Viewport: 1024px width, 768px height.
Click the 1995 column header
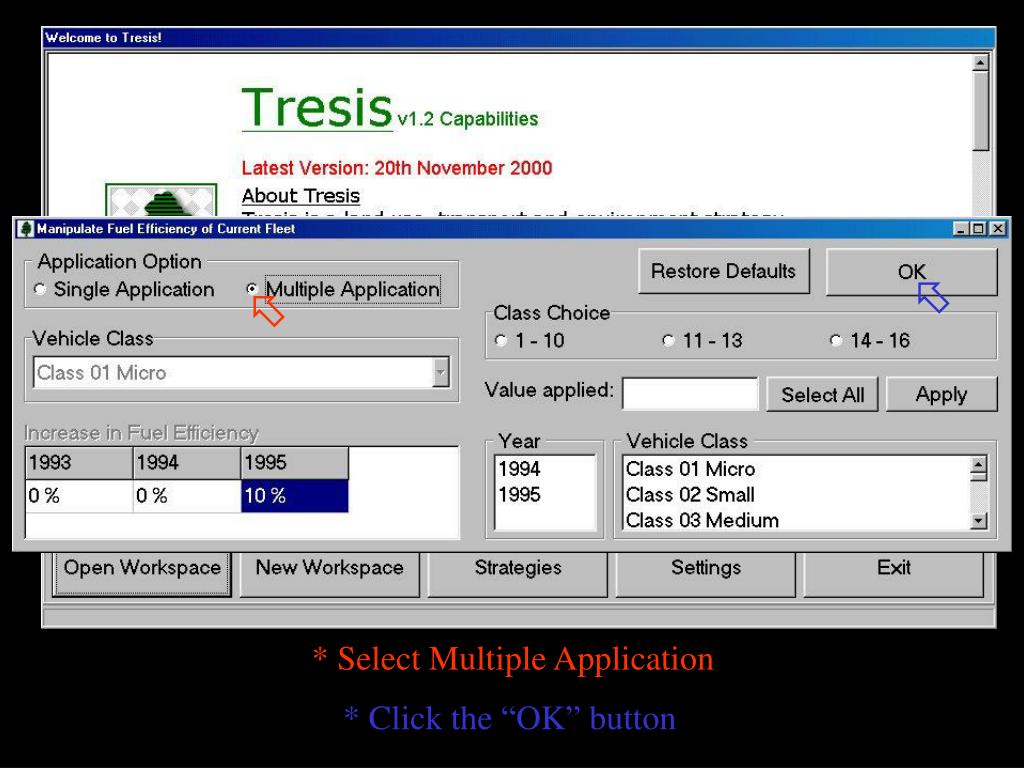click(295, 463)
